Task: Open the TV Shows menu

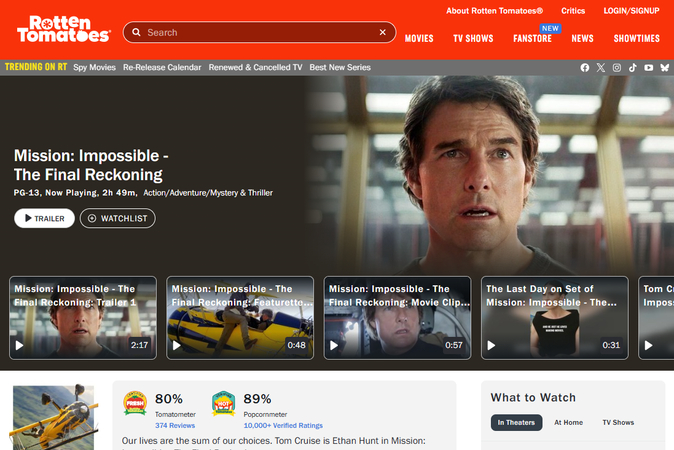Action: 473,38
